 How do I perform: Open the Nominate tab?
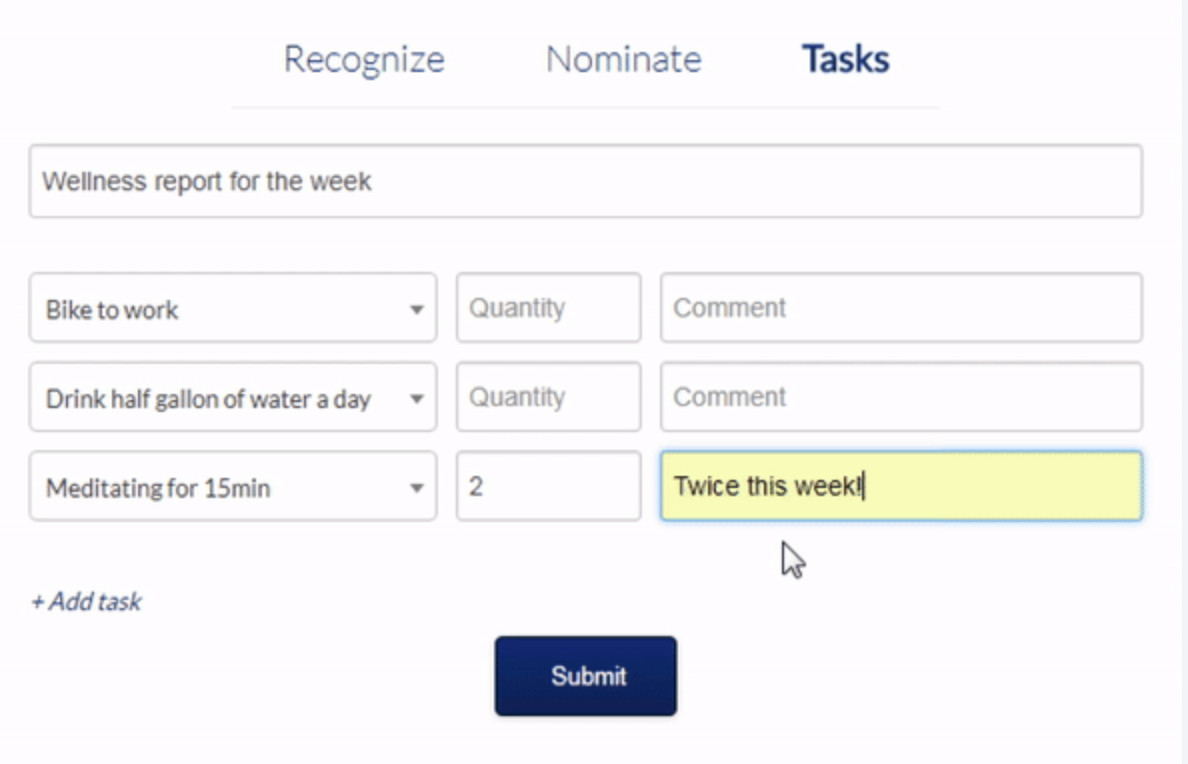pos(623,59)
